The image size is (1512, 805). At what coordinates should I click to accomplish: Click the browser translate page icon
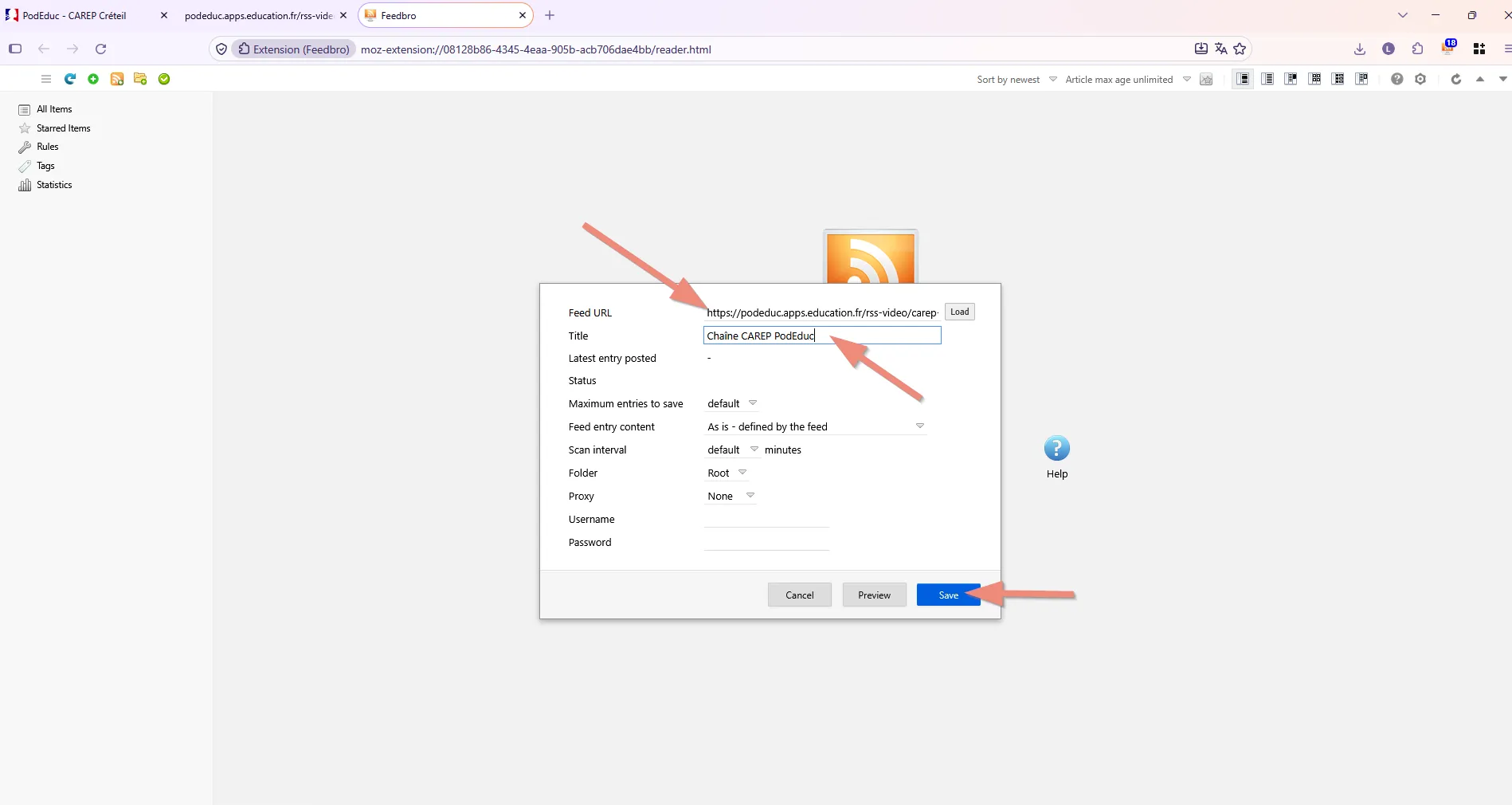click(1220, 49)
